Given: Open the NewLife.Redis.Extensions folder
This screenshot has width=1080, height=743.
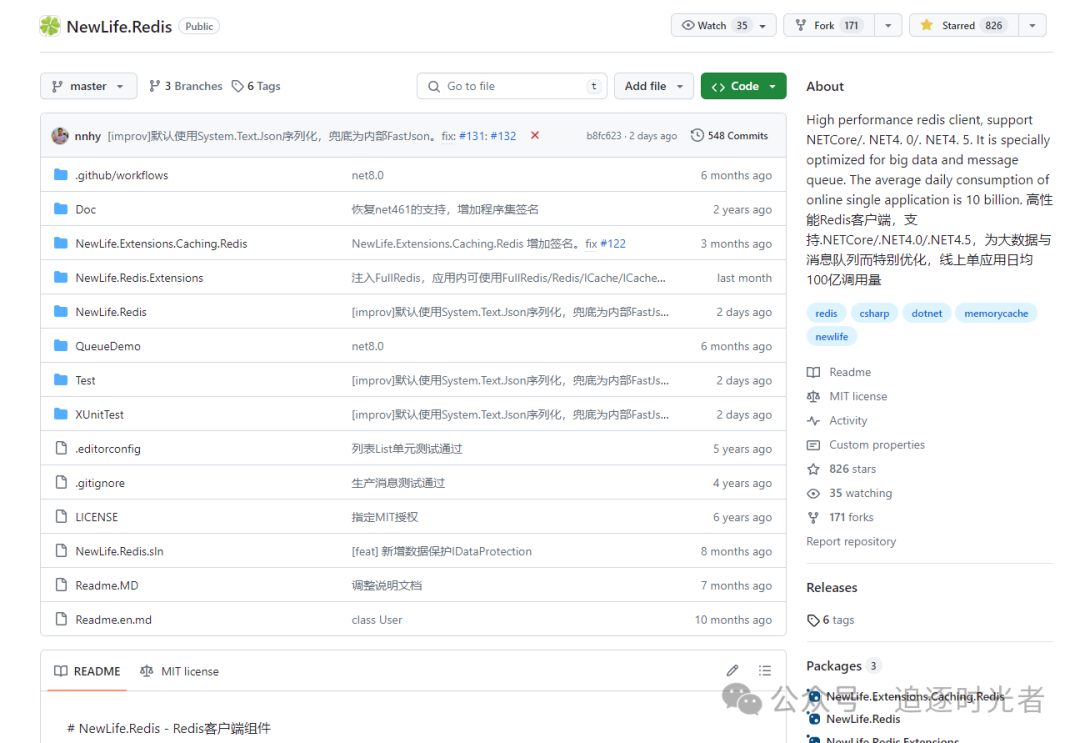Looking at the screenshot, I should coord(139,278).
